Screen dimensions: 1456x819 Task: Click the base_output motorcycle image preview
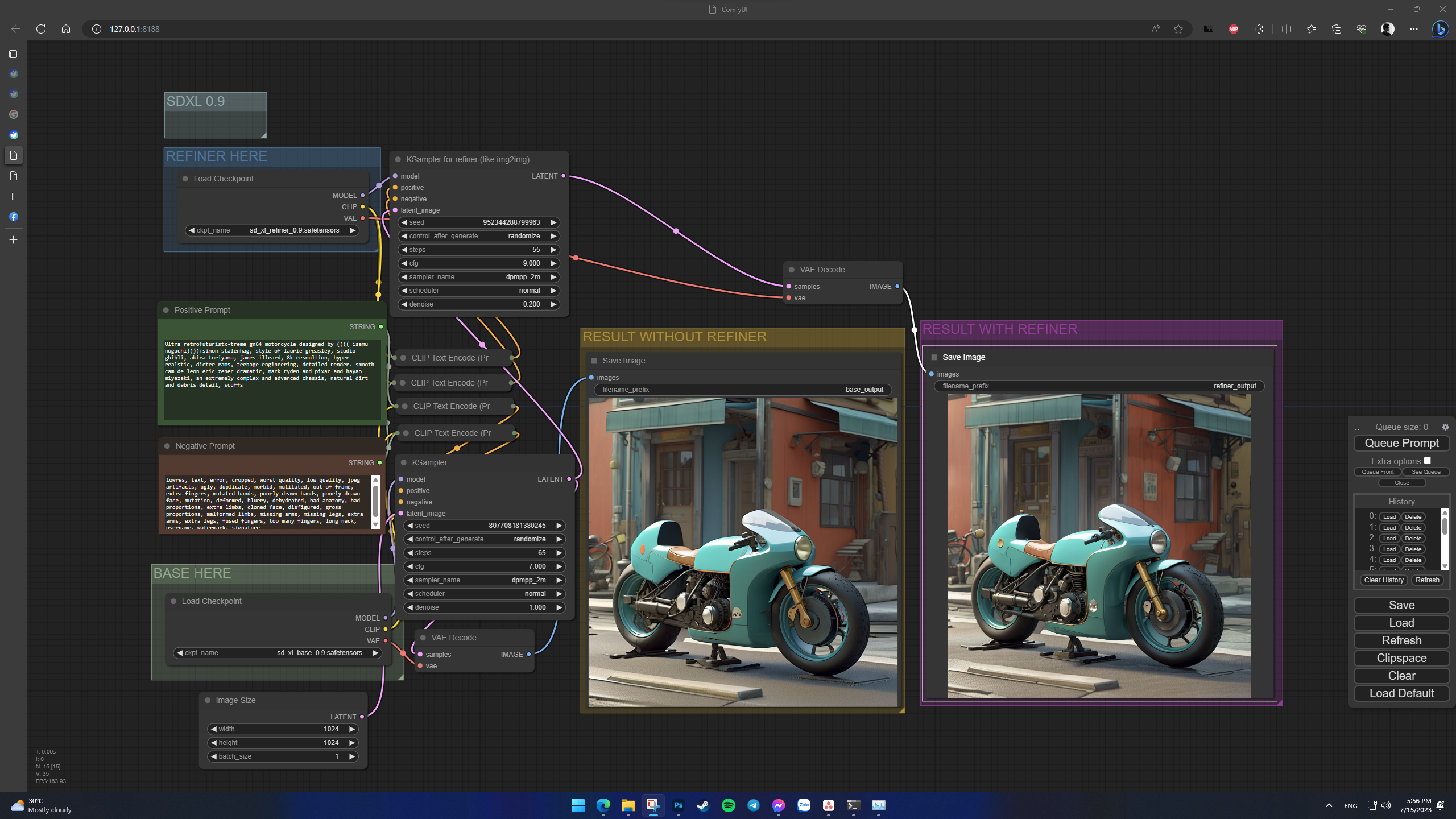[743, 552]
